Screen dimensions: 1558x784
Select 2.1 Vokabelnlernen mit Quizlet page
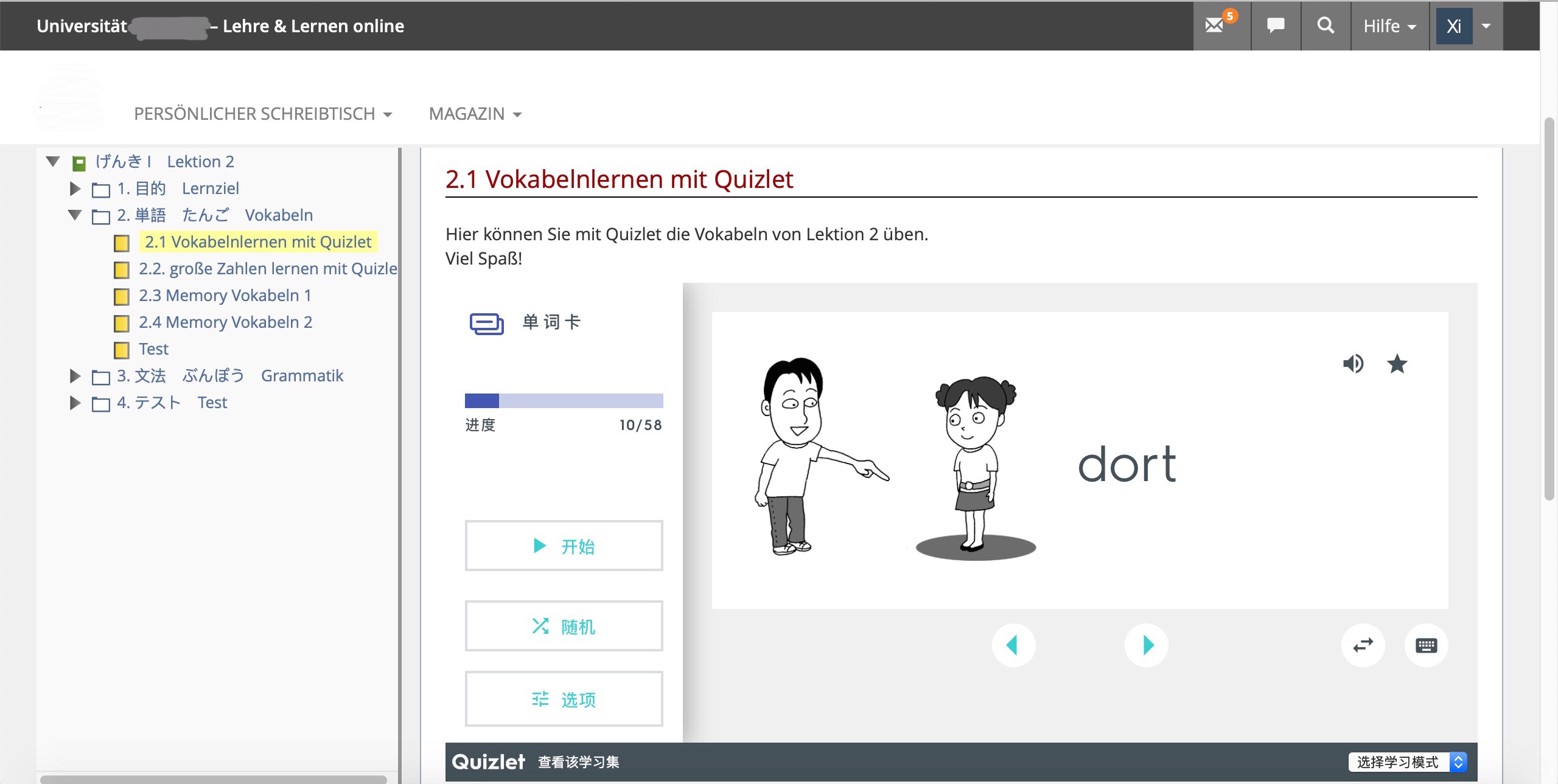(258, 242)
